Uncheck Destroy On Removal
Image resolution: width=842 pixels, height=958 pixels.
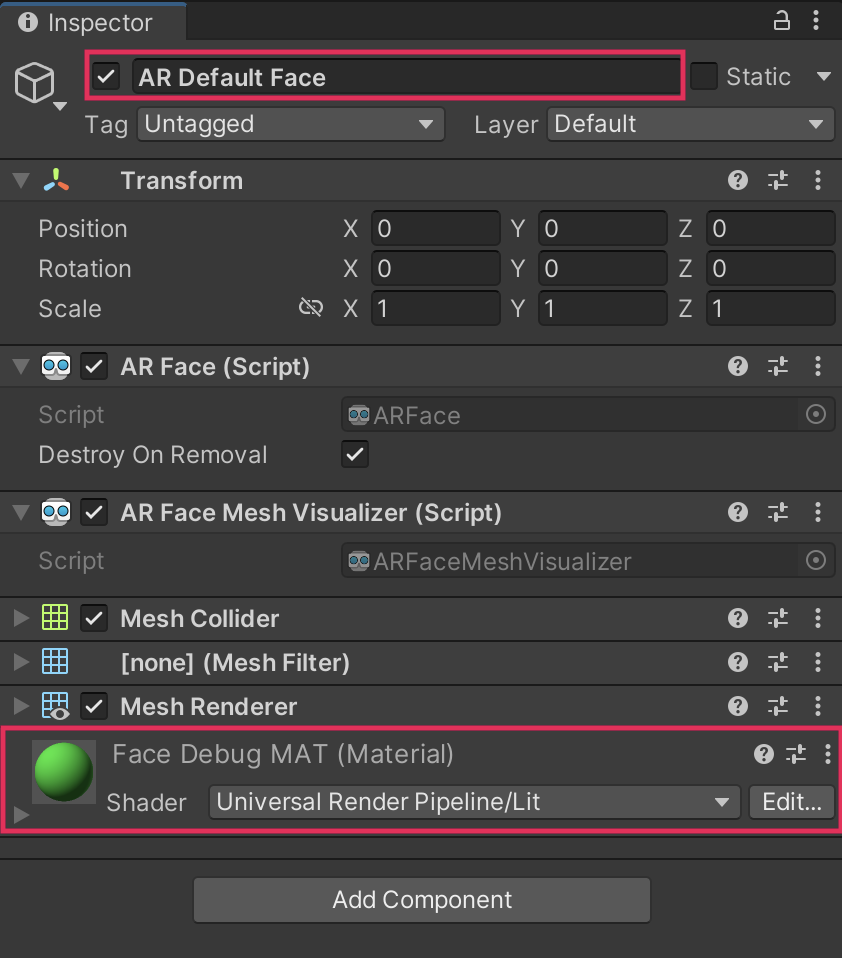(x=355, y=455)
